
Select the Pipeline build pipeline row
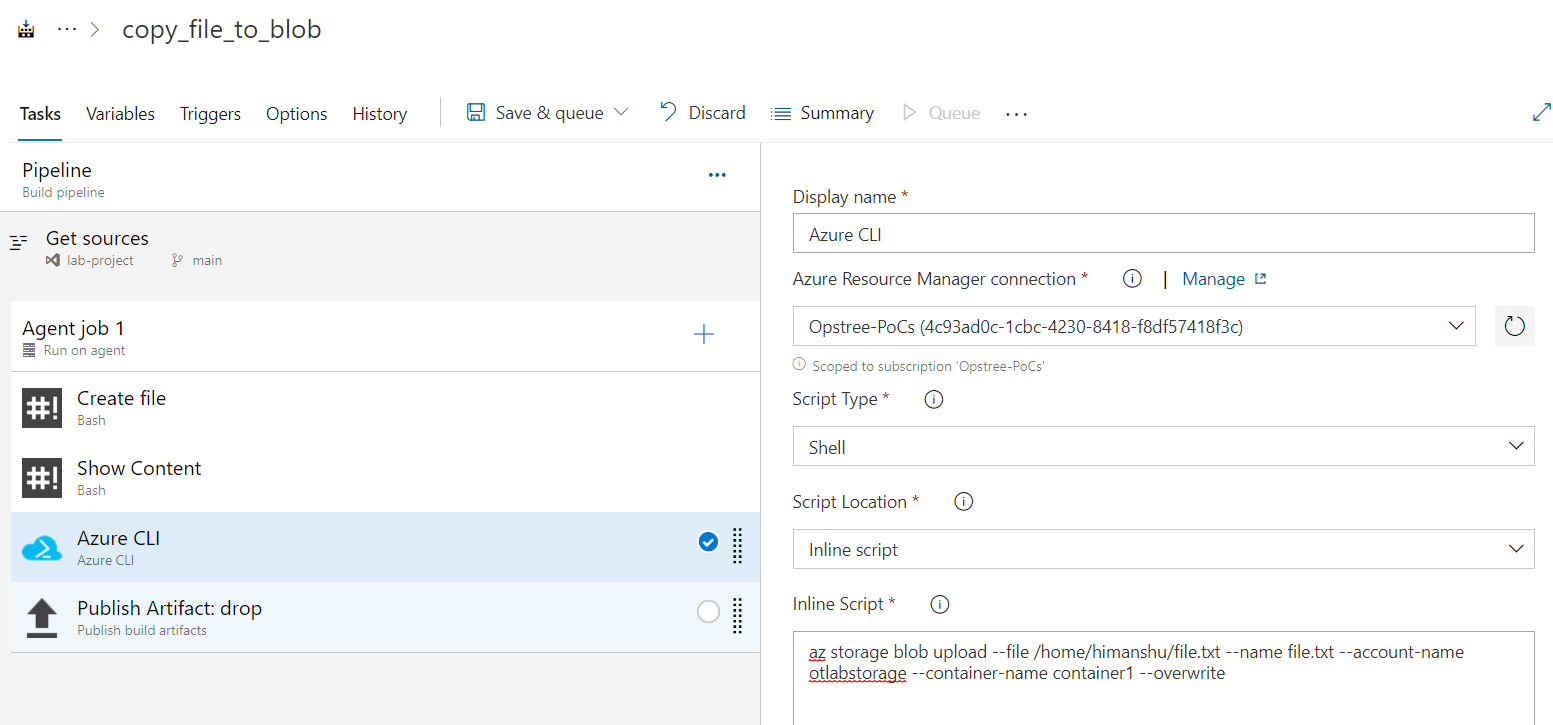click(380, 178)
